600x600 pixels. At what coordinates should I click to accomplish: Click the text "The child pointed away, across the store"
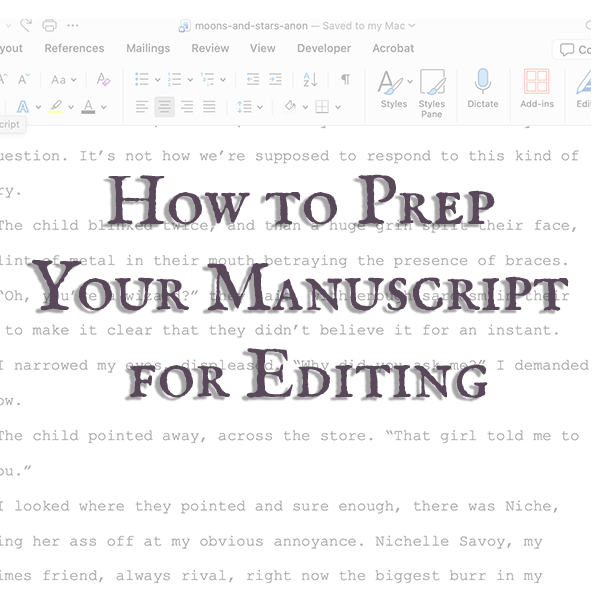(186, 436)
